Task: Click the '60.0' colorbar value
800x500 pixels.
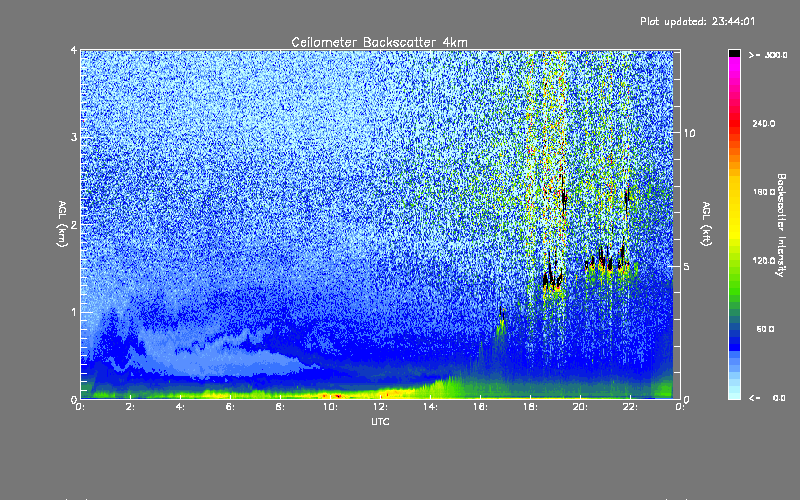Action: [765, 329]
